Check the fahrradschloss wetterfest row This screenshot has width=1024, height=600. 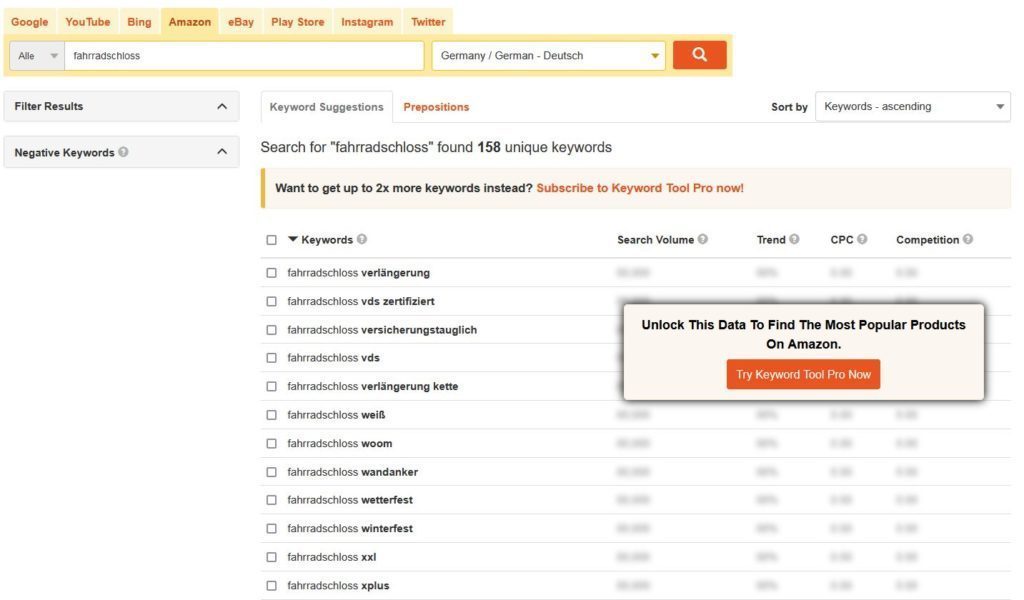272,500
